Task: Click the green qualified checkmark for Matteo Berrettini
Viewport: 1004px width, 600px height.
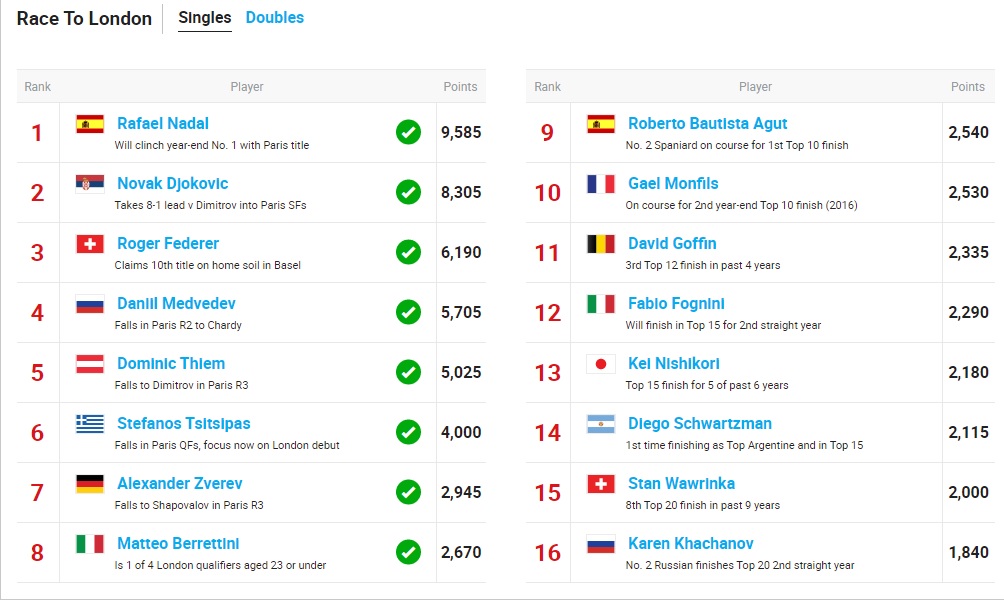Action: click(x=408, y=552)
